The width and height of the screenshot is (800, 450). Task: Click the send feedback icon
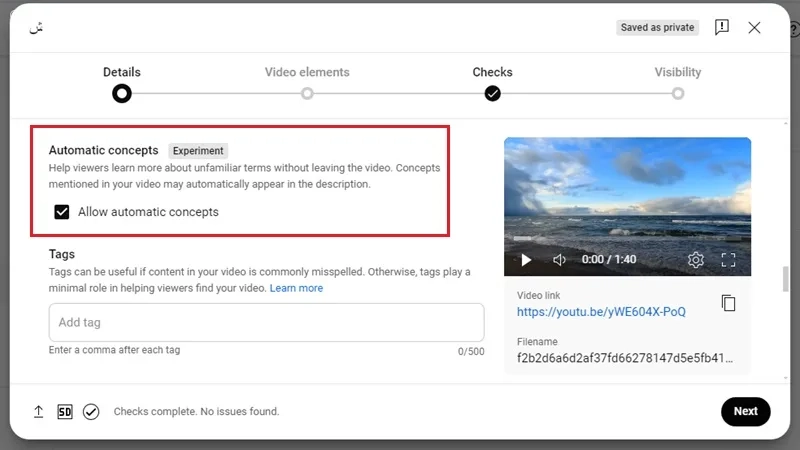(721, 27)
